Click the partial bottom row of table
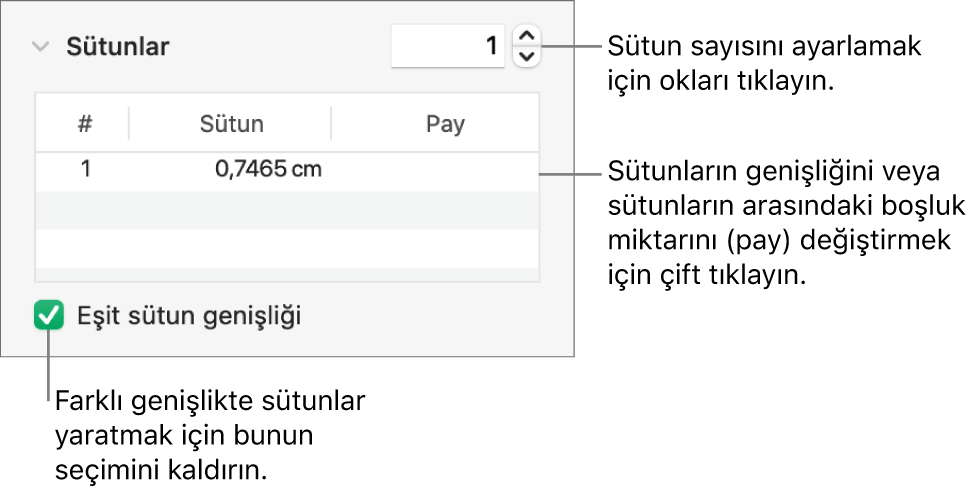979x497 pixels. pyautogui.click(x=287, y=275)
